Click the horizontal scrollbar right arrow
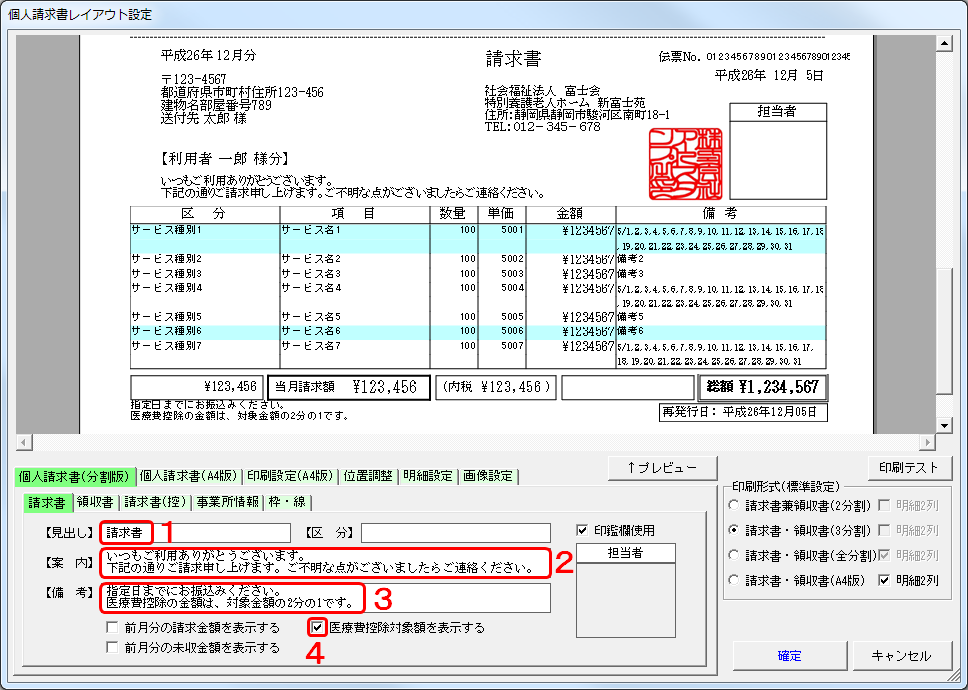 click(x=927, y=442)
